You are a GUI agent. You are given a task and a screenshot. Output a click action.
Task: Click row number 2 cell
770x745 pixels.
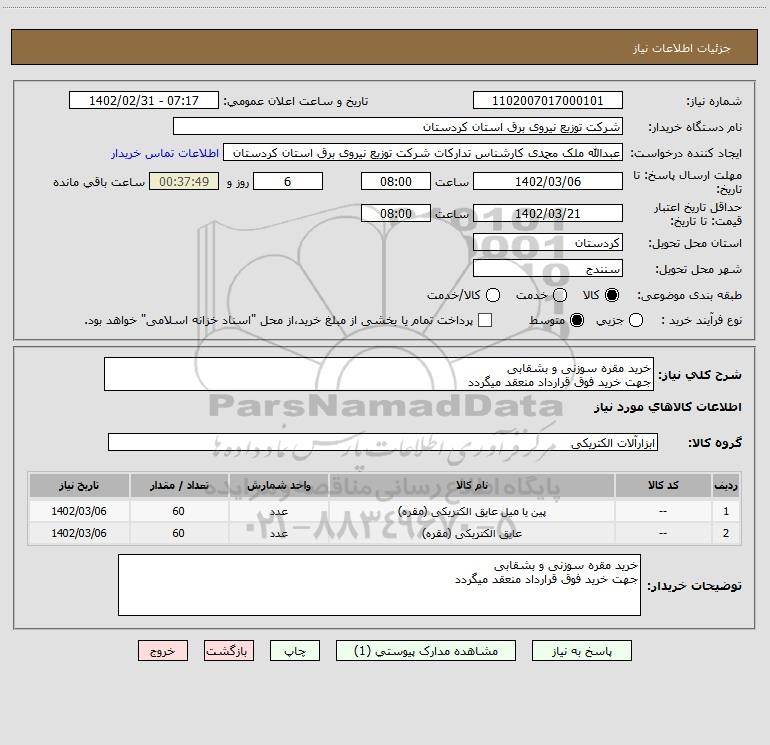[x=726, y=533]
